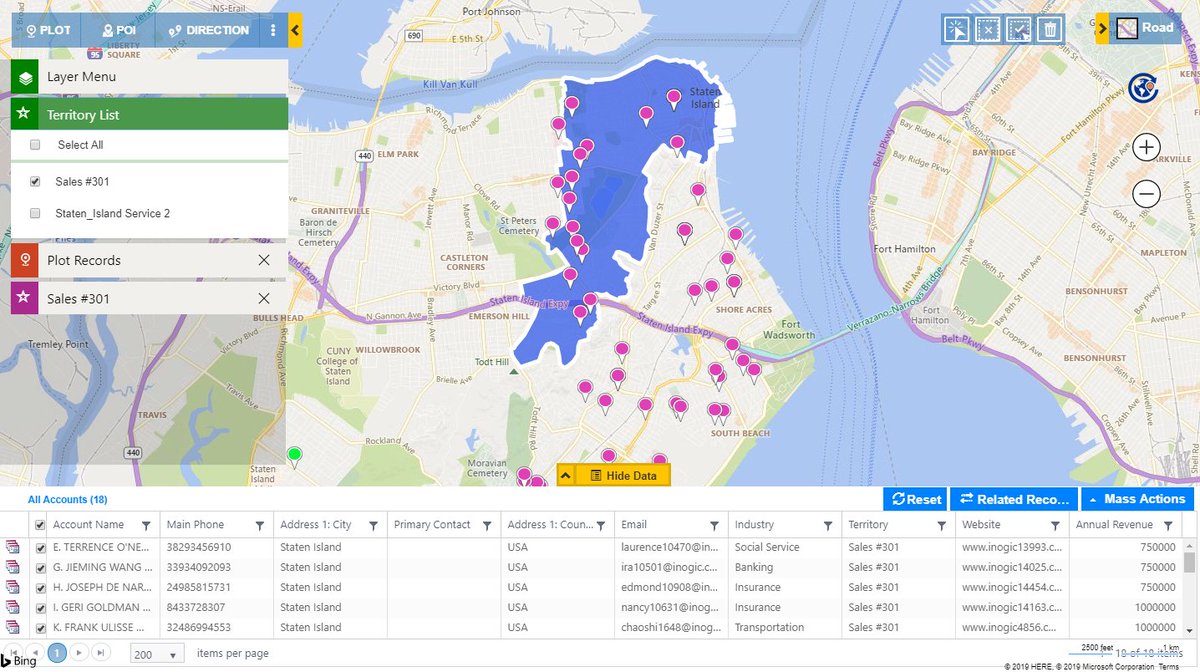Viewport: 1200px width, 672px height.
Task: Open the Email column filter
Action: (x=714, y=525)
